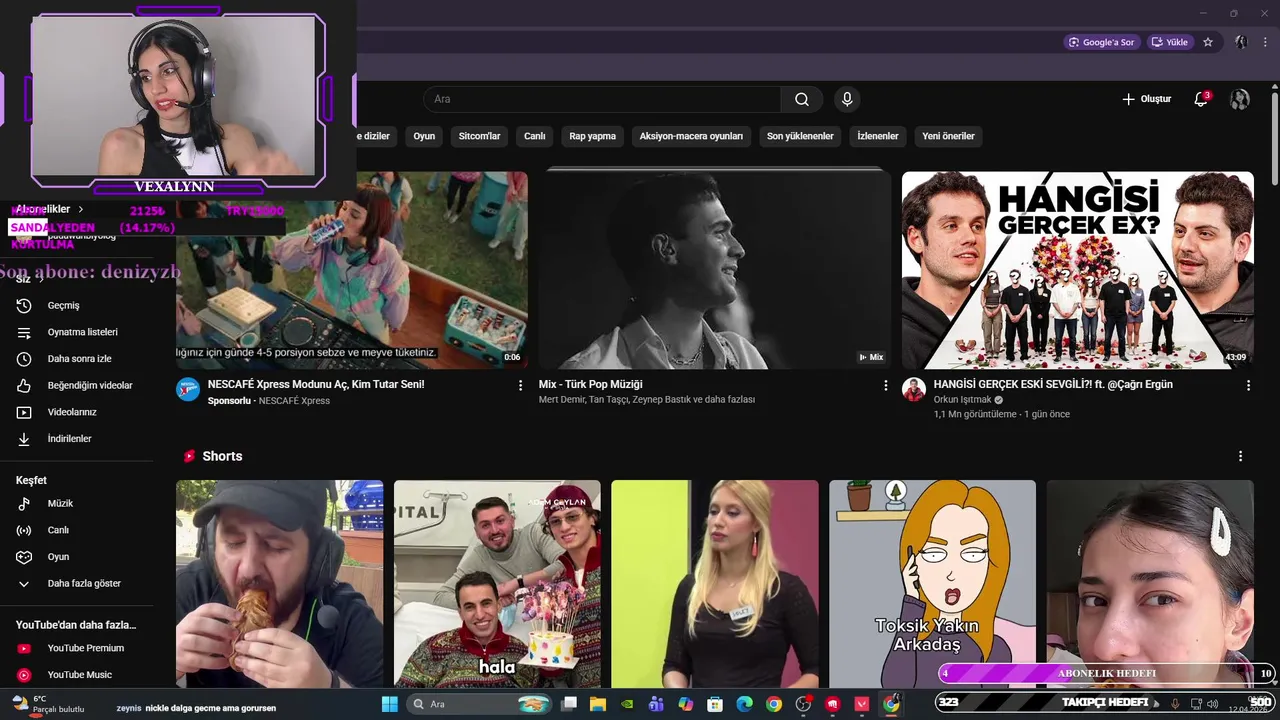Expand the Siz section chevron
Viewport: 1280px width, 720px height.
40,279
